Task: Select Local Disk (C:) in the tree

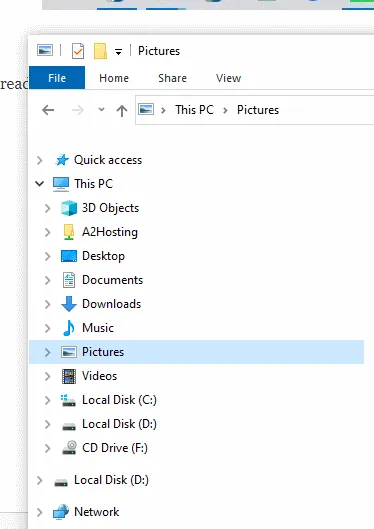Action: tap(119, 400)
